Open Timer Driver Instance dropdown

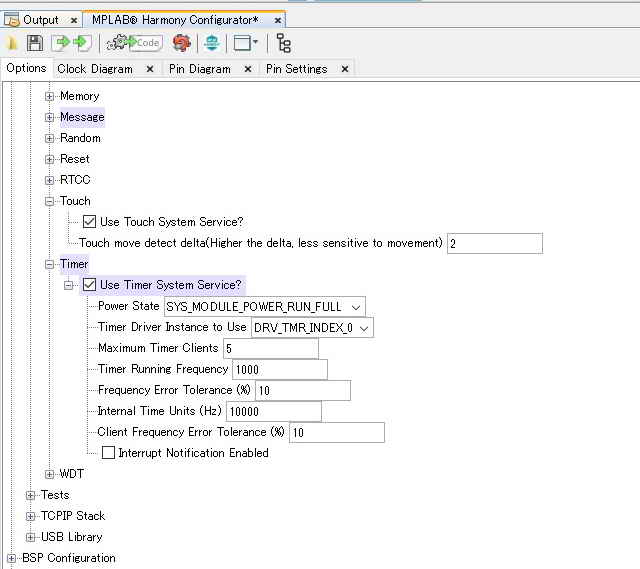point(364,328)
